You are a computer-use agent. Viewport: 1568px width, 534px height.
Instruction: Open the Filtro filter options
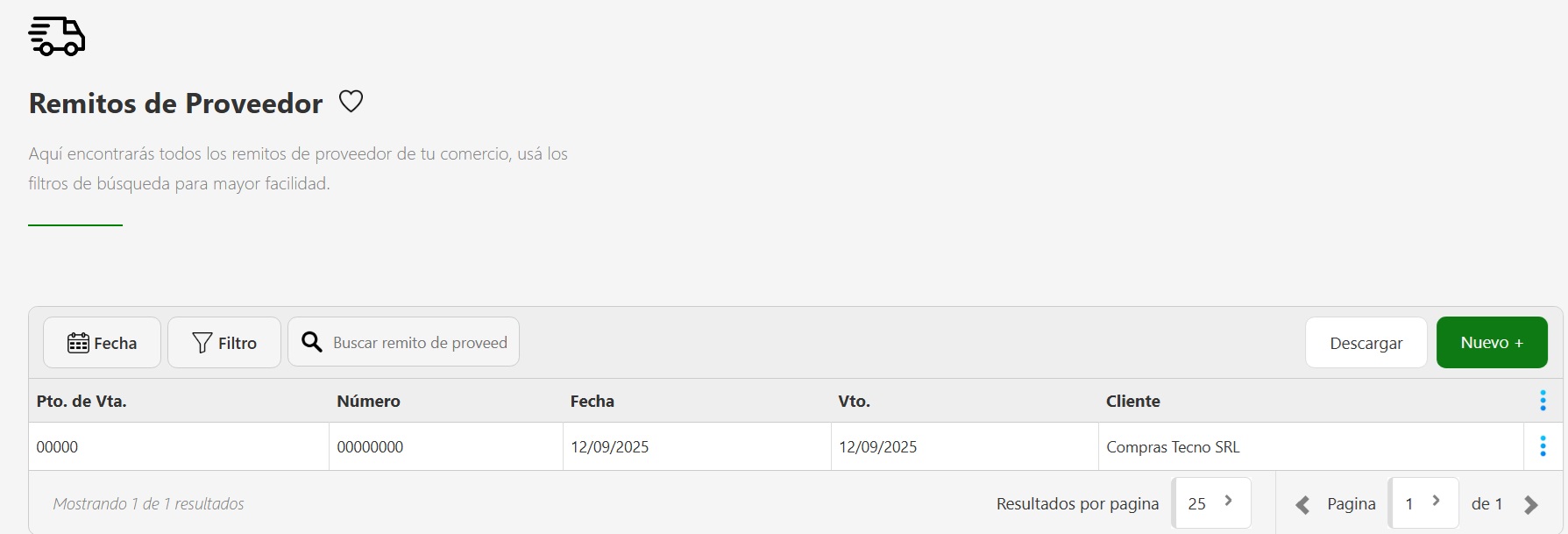pos(224,343)
